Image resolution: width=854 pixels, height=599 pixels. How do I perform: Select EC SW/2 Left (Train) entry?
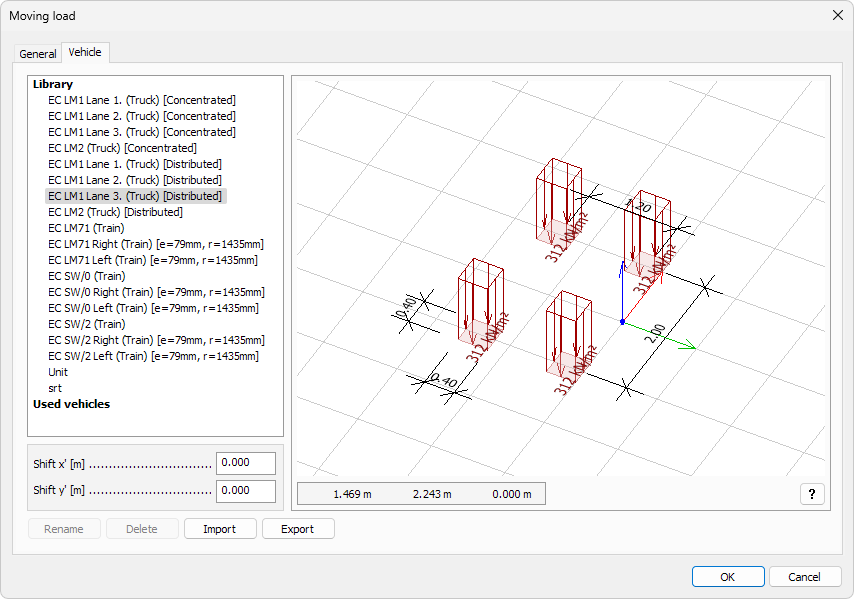153,356
